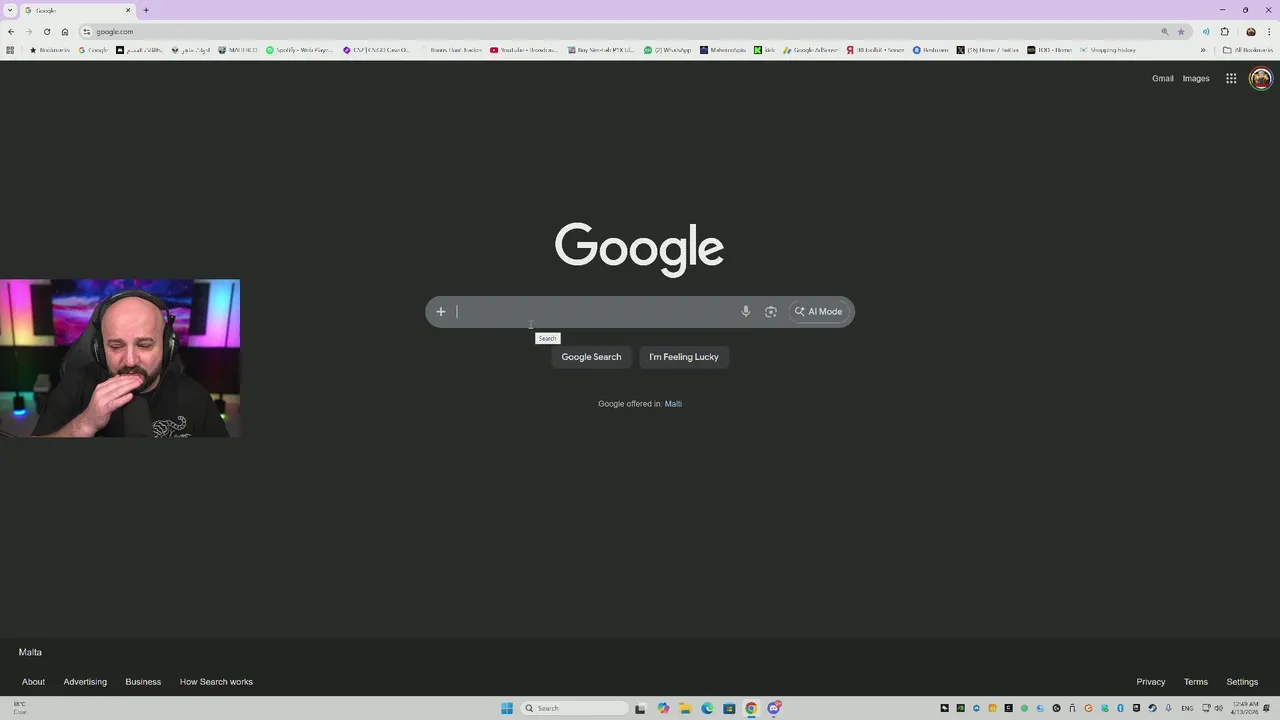Start voice search with microphone icon
This screenshot has height=720, width=1280.
coord(745,312)
